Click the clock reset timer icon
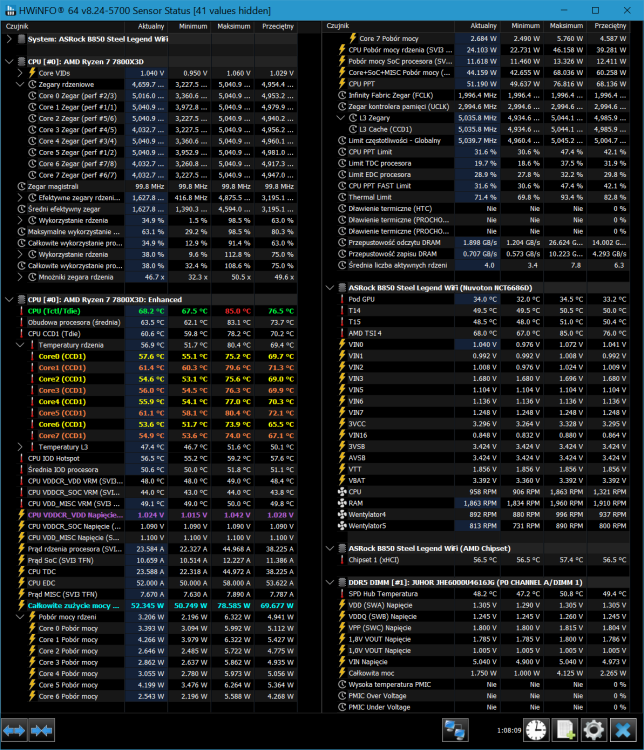This screenshot has height=750, width=644. [x=536, y=730]
